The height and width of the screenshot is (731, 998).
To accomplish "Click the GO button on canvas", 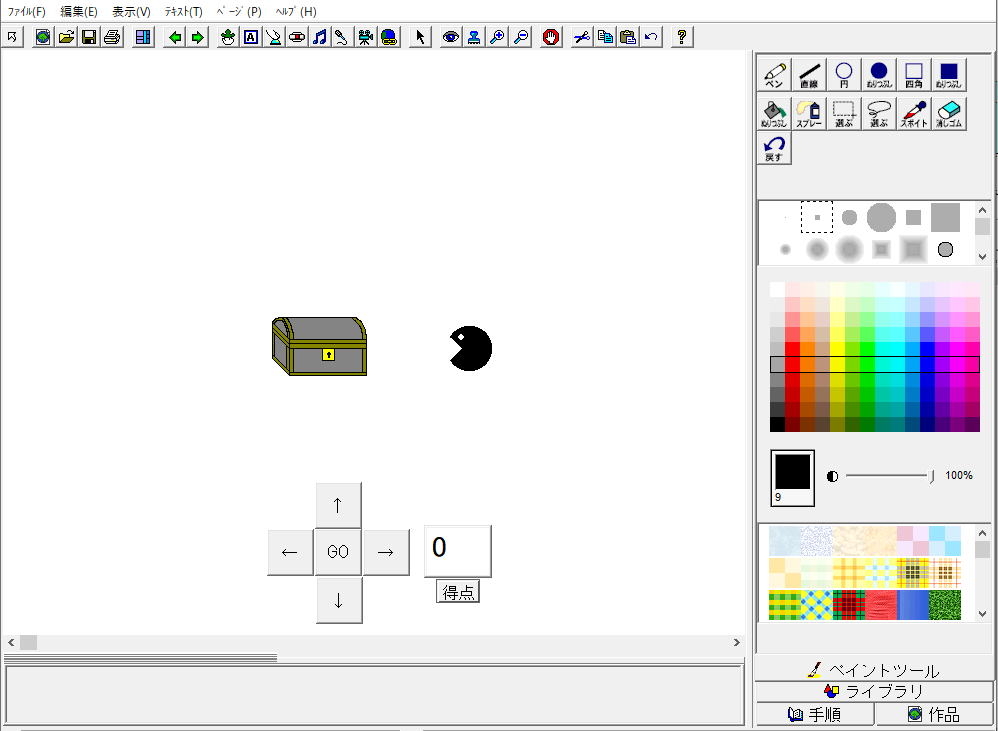I will click(x=338, y=552).
